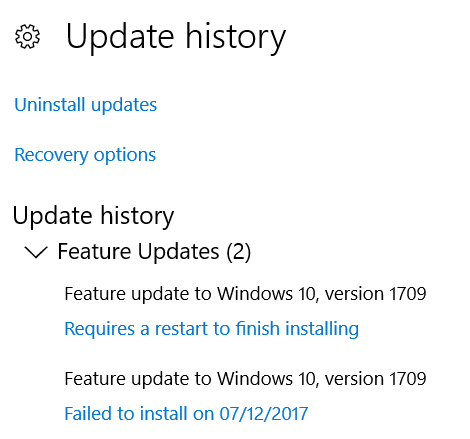Click the settings gear icon

(x=27, y=36)
